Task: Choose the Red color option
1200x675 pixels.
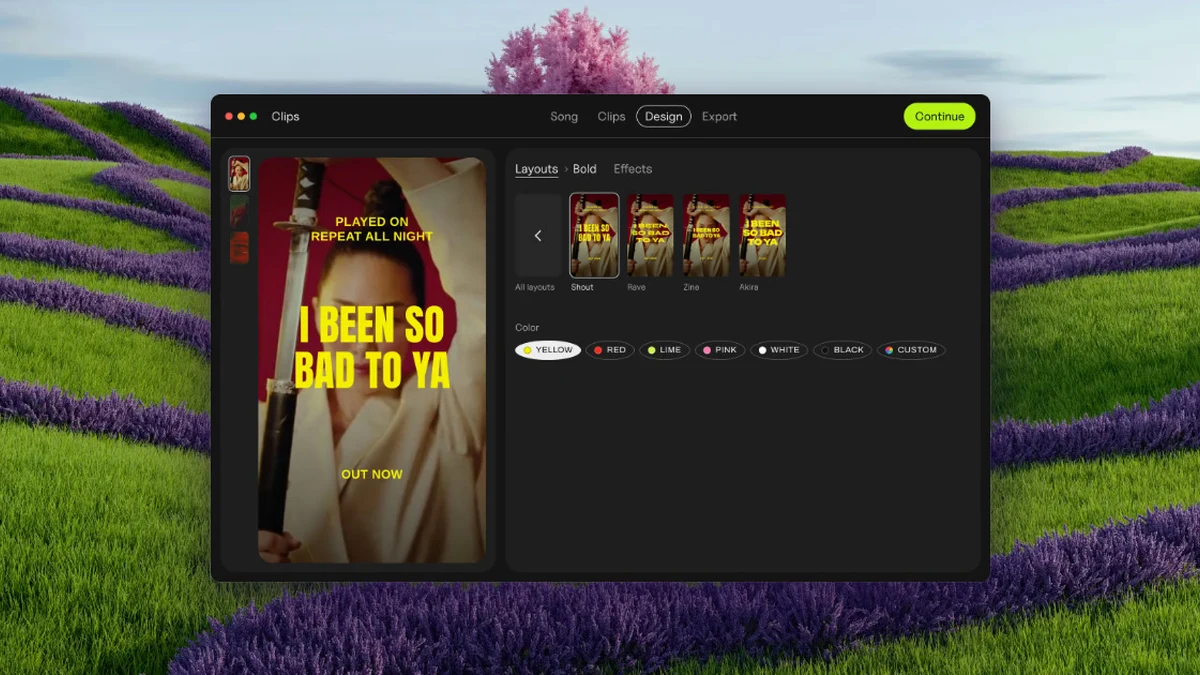Action: click(x=610, y=350)
